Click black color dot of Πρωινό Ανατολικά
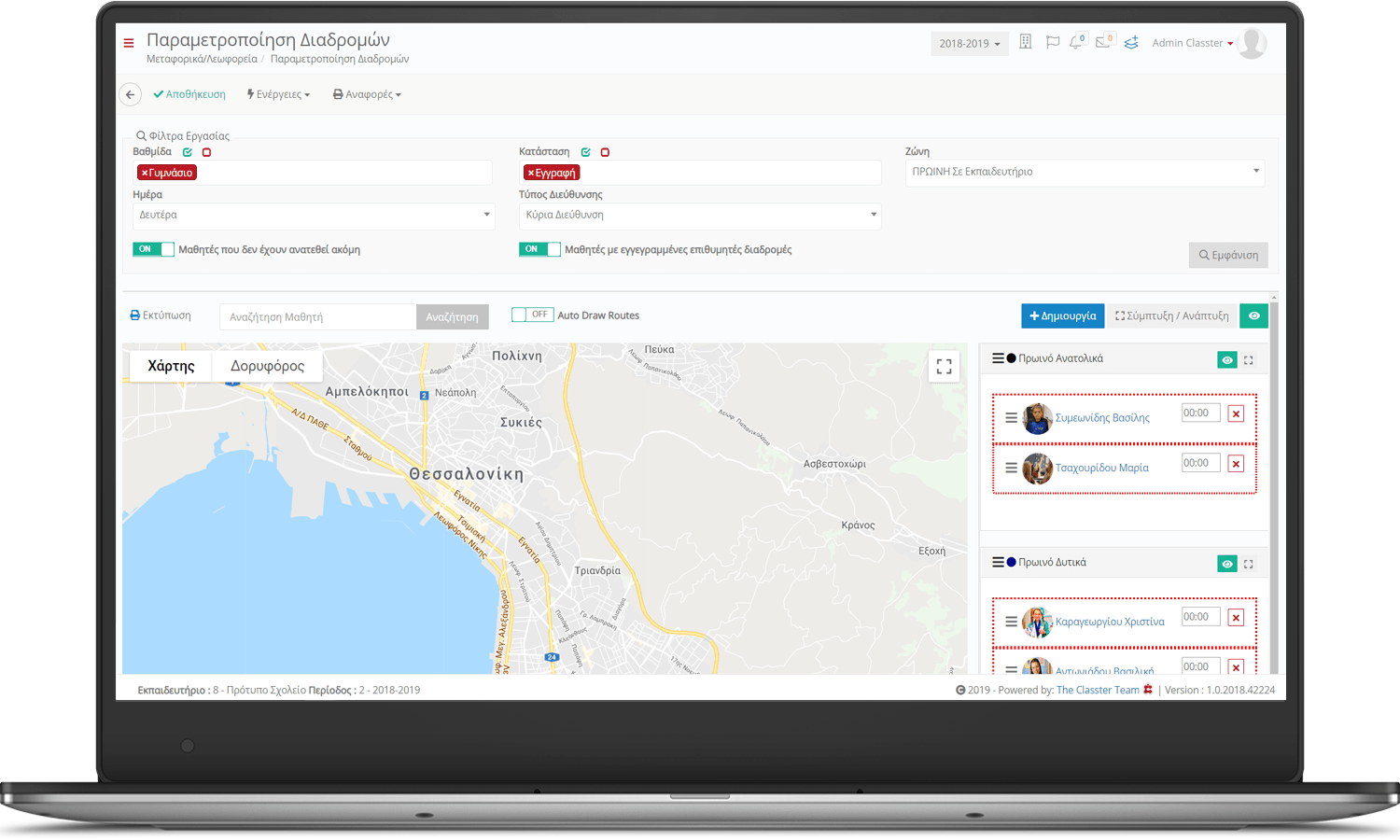Viewport: 1400px width, 840px height. click(1011, 358)
